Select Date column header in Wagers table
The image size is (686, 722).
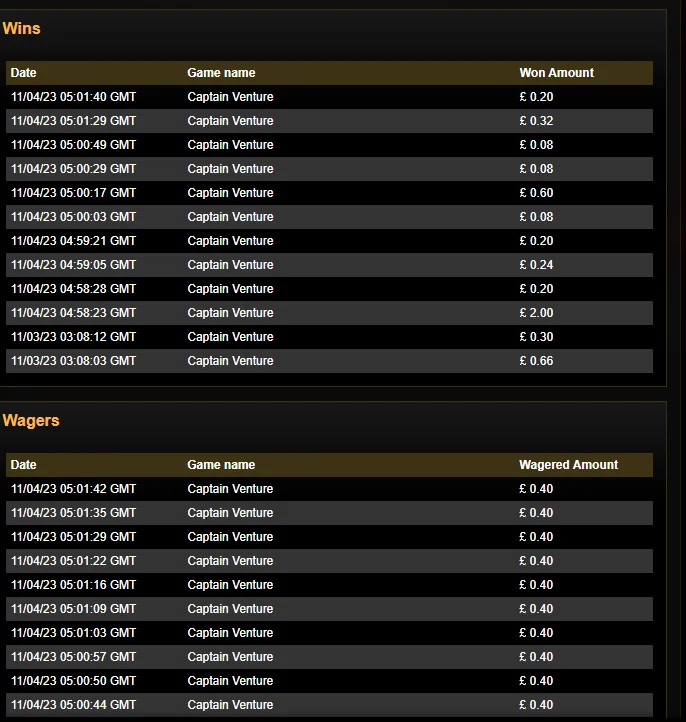(x=23, y=465)
